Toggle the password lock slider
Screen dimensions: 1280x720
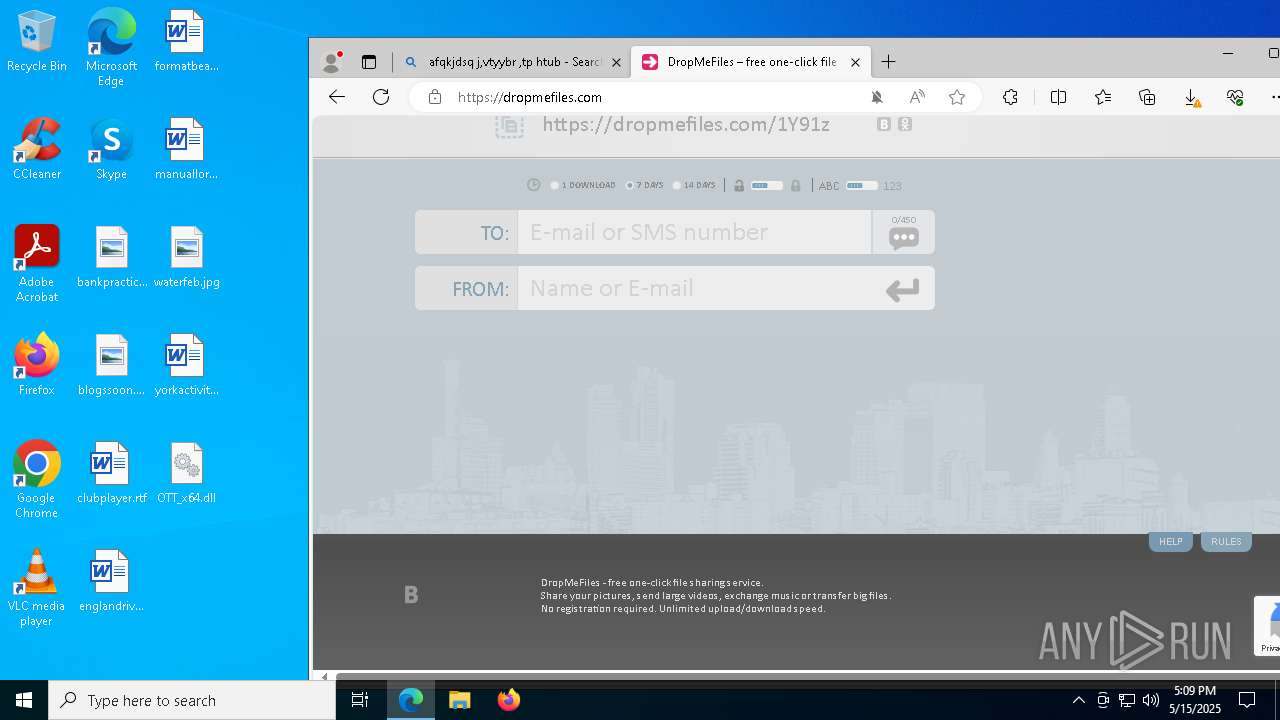tap(767, 185)
